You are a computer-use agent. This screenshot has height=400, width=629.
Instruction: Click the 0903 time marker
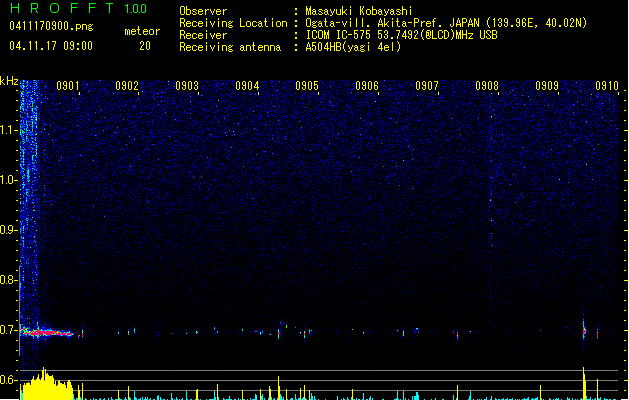[187, 86]
